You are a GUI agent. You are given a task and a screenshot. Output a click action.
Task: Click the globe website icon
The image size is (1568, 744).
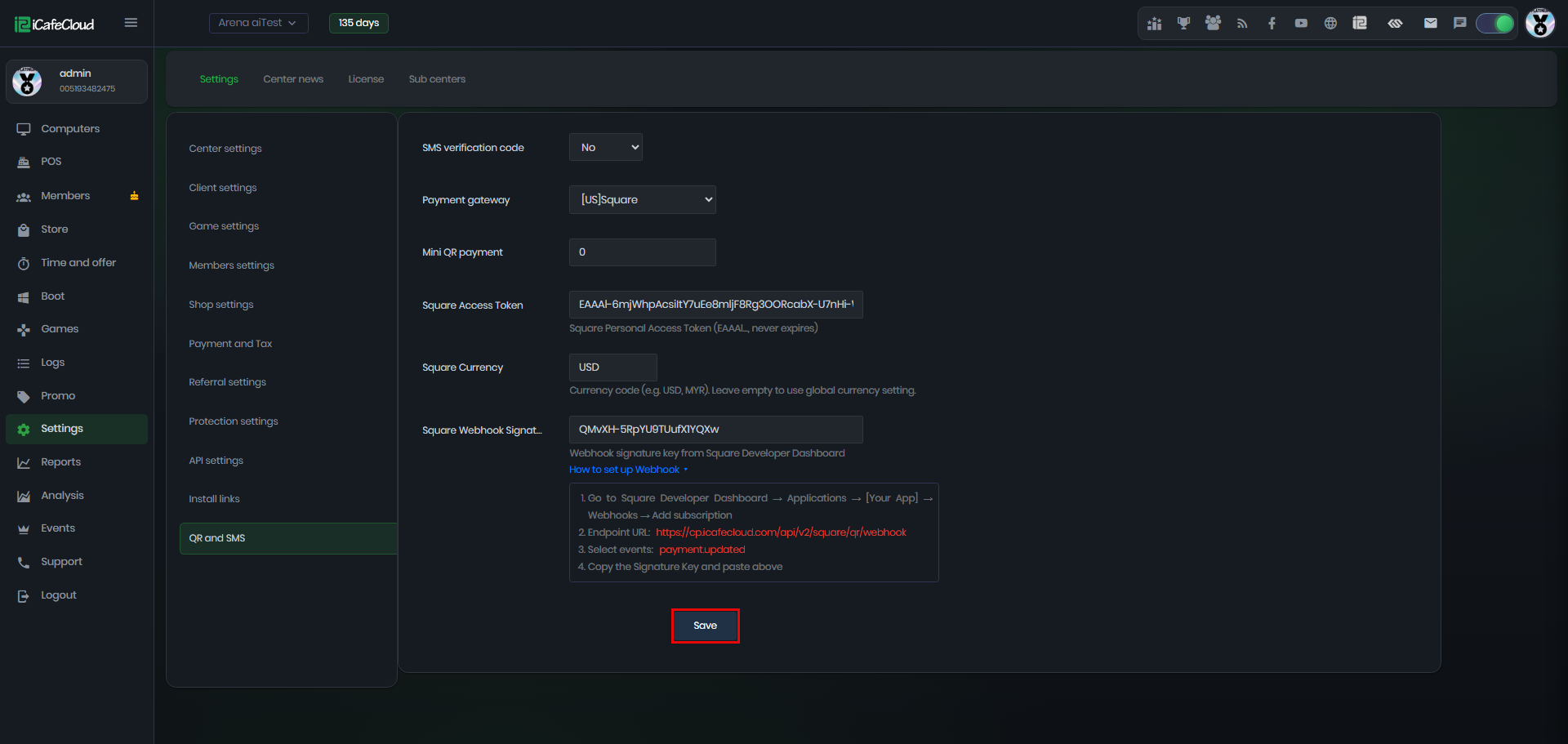[x=1330, y=24]
